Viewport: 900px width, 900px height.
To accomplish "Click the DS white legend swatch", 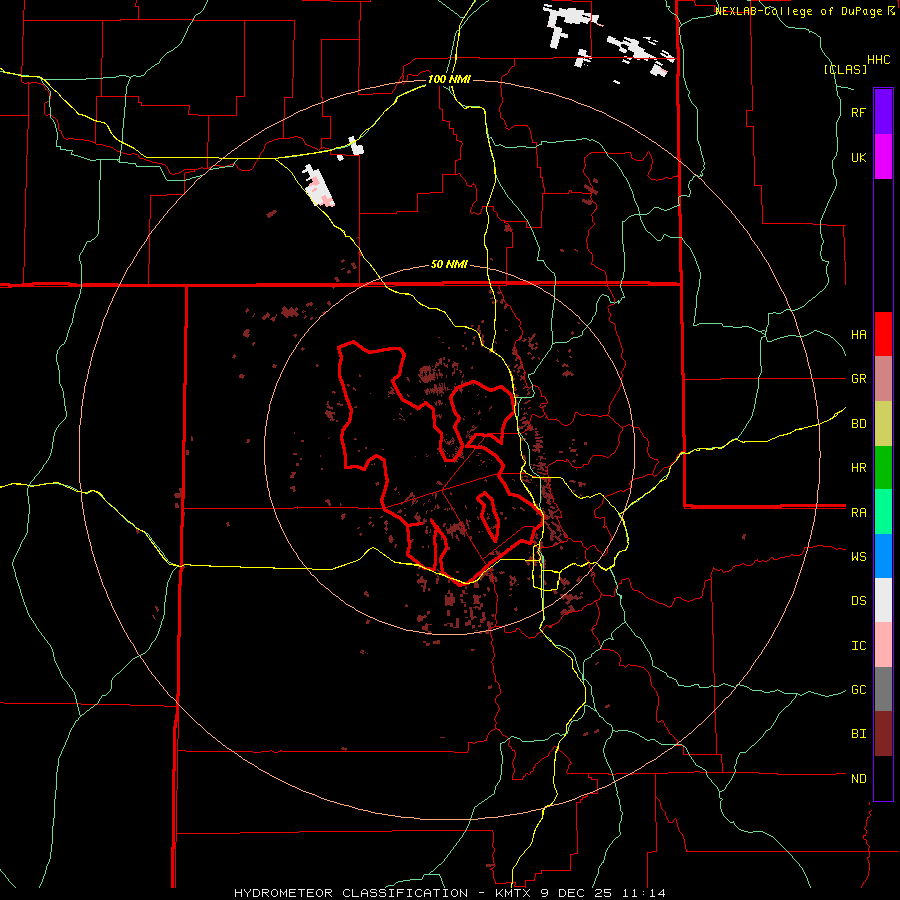I will pyautogui.click(x=883, y=600).
